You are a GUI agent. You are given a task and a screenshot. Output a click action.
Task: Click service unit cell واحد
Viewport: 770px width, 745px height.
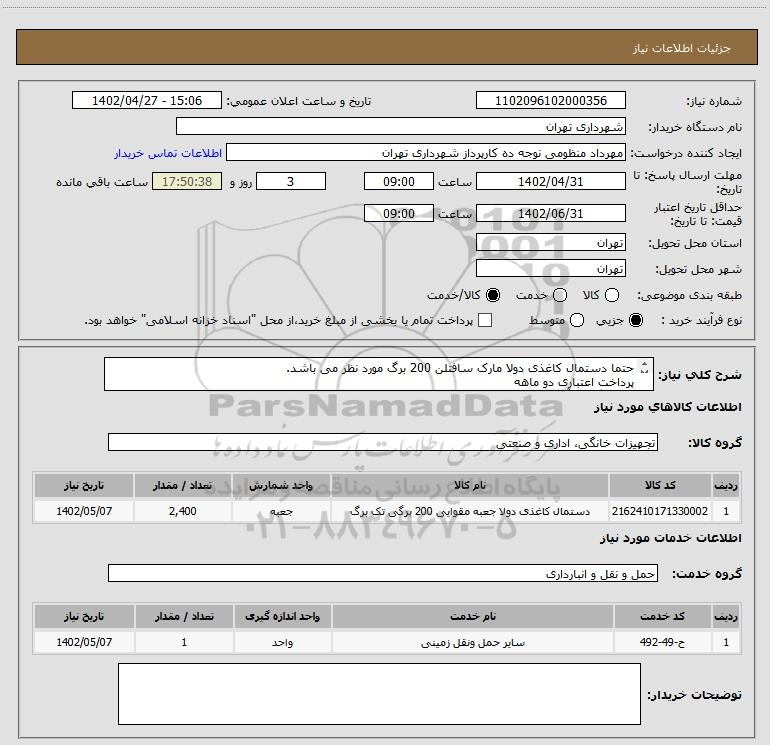pyautogui.click(x=282, y=642)
